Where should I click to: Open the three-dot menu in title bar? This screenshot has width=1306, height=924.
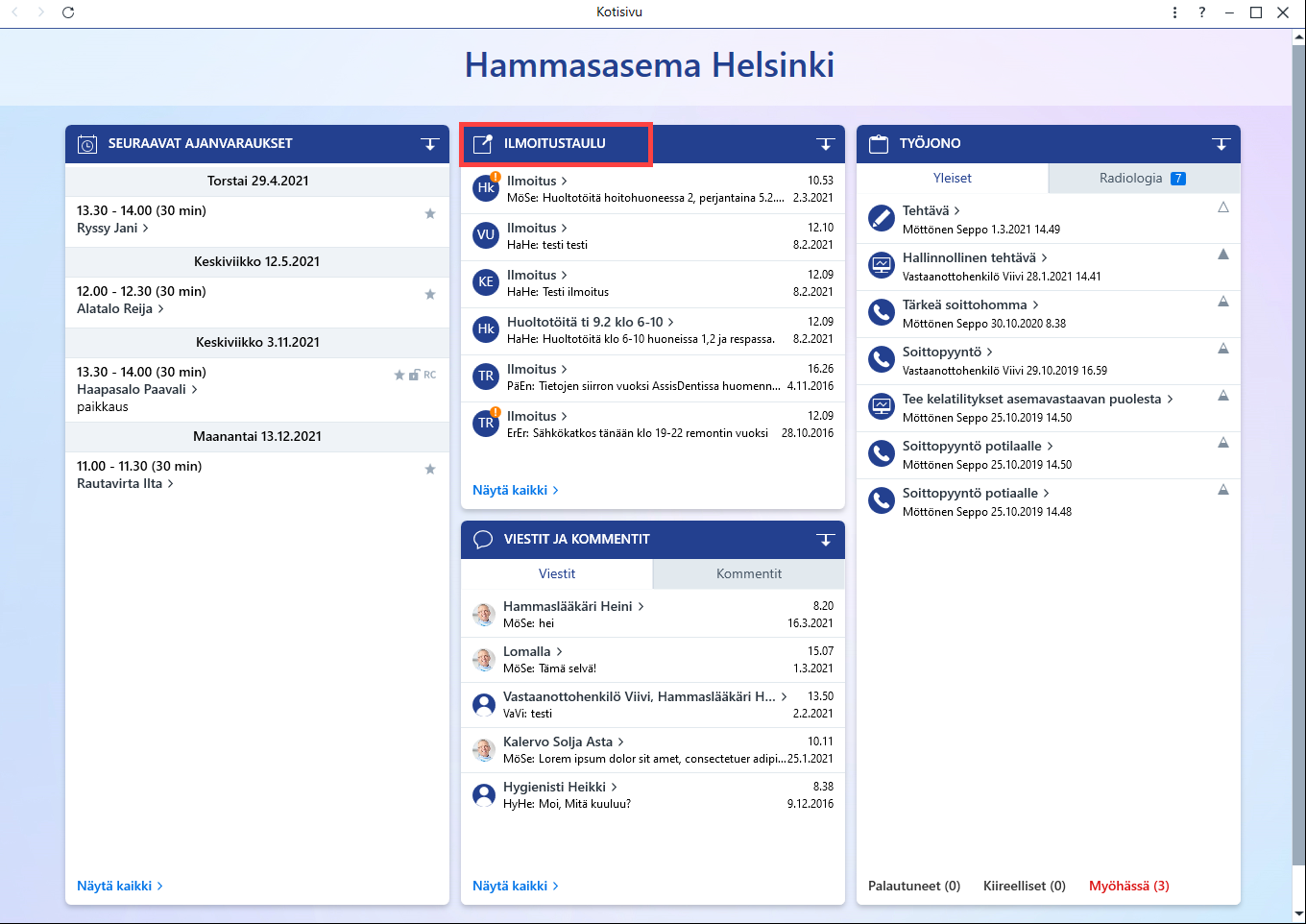1174,12
